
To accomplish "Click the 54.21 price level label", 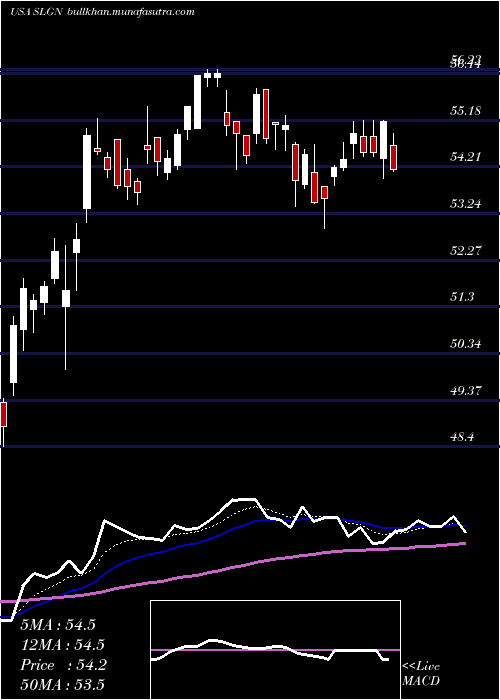I will tap(466, 157).
